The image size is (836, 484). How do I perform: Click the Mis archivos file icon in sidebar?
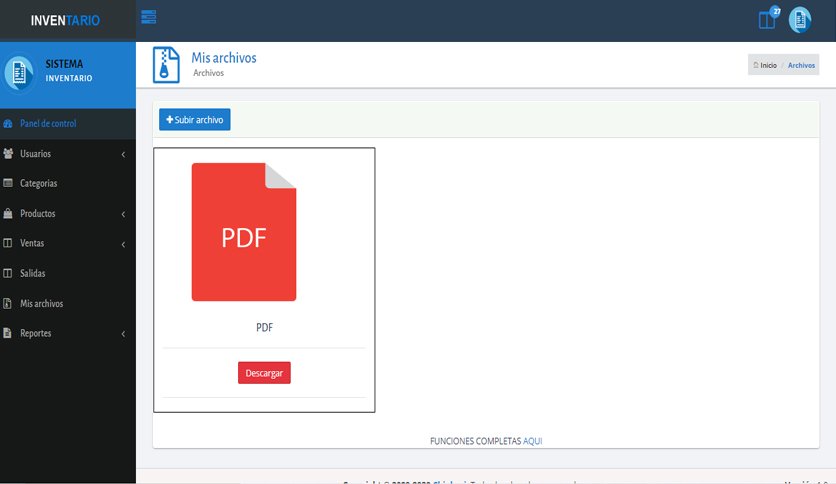pos(7,303)
